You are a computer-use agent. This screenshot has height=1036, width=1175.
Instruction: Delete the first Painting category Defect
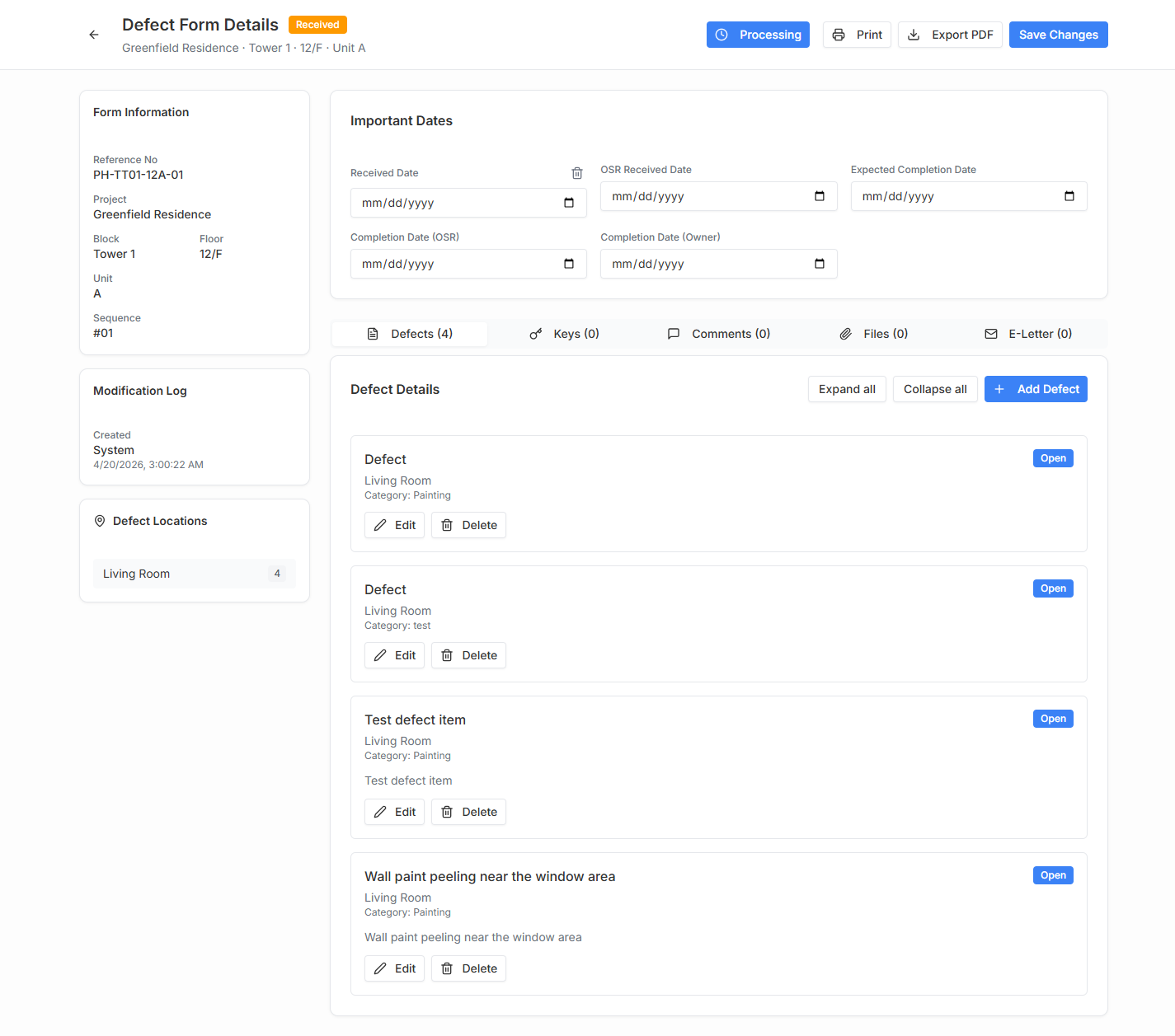tap(468, 525)
